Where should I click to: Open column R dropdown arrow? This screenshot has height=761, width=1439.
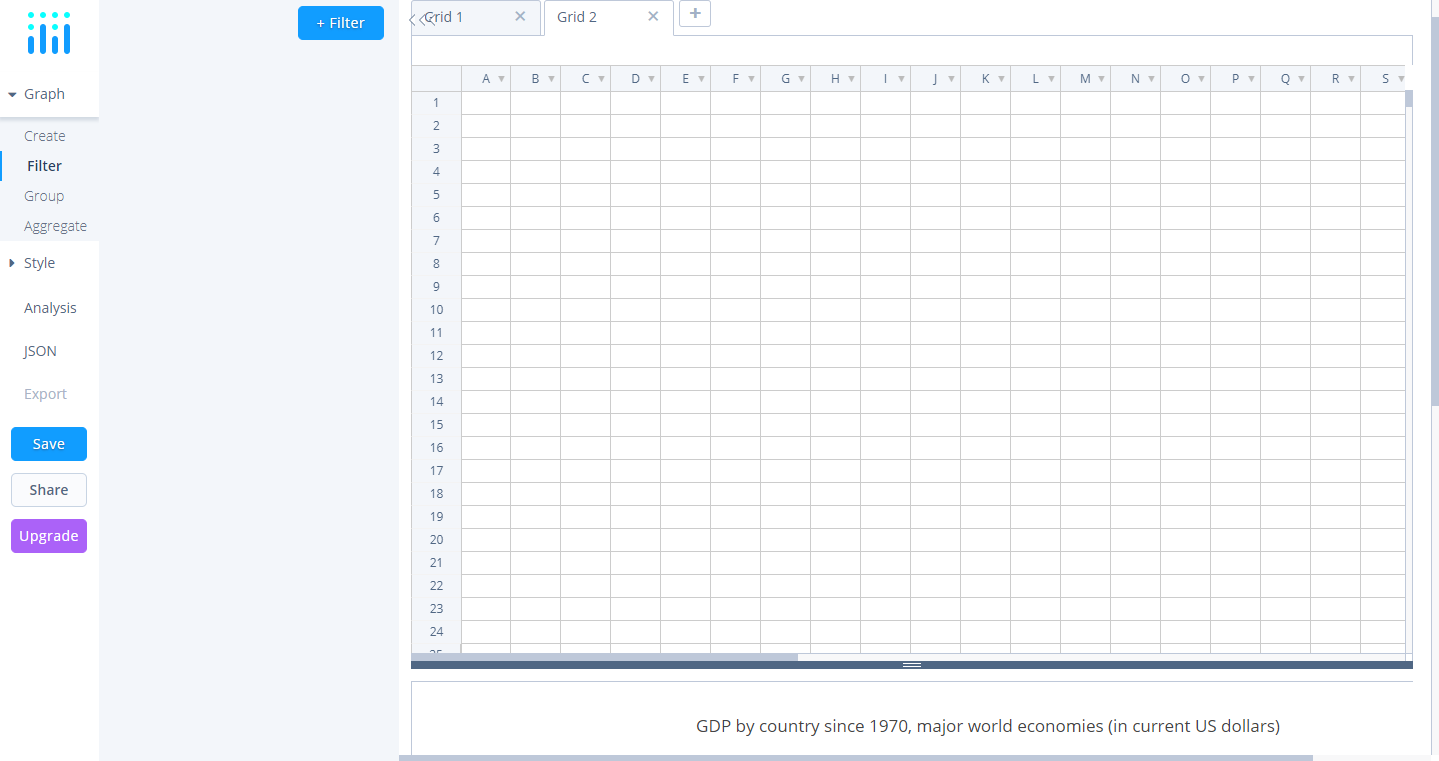click(1351, 79)
